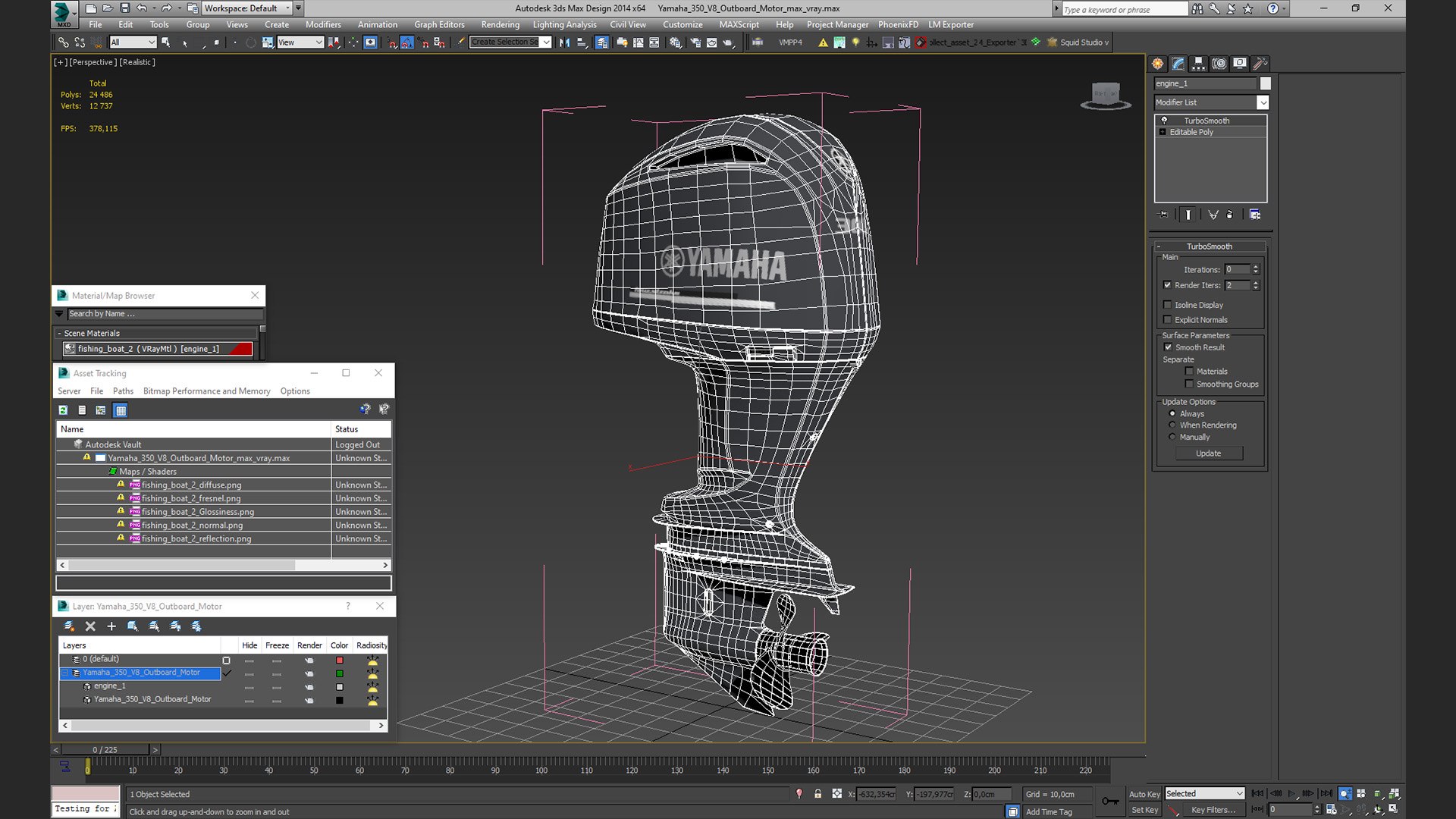
Task: Open the Rendering menu
Action: [x=500, y=25]
